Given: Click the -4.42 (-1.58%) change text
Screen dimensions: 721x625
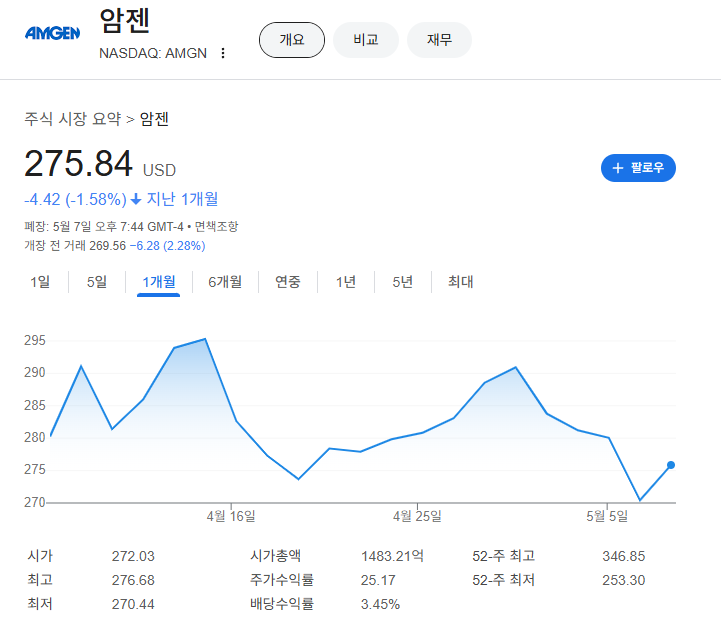Looking at the screenshot, I should (x=75, y=199).
